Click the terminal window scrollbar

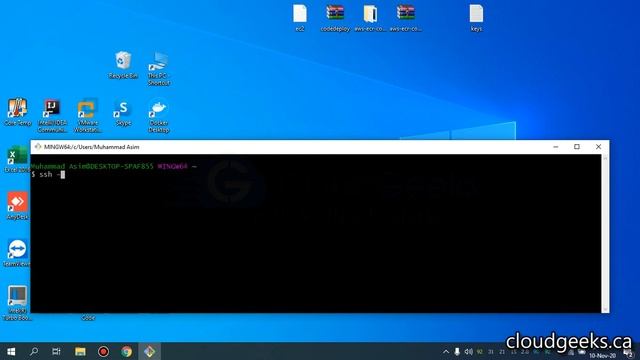click(x=605, y=233)
